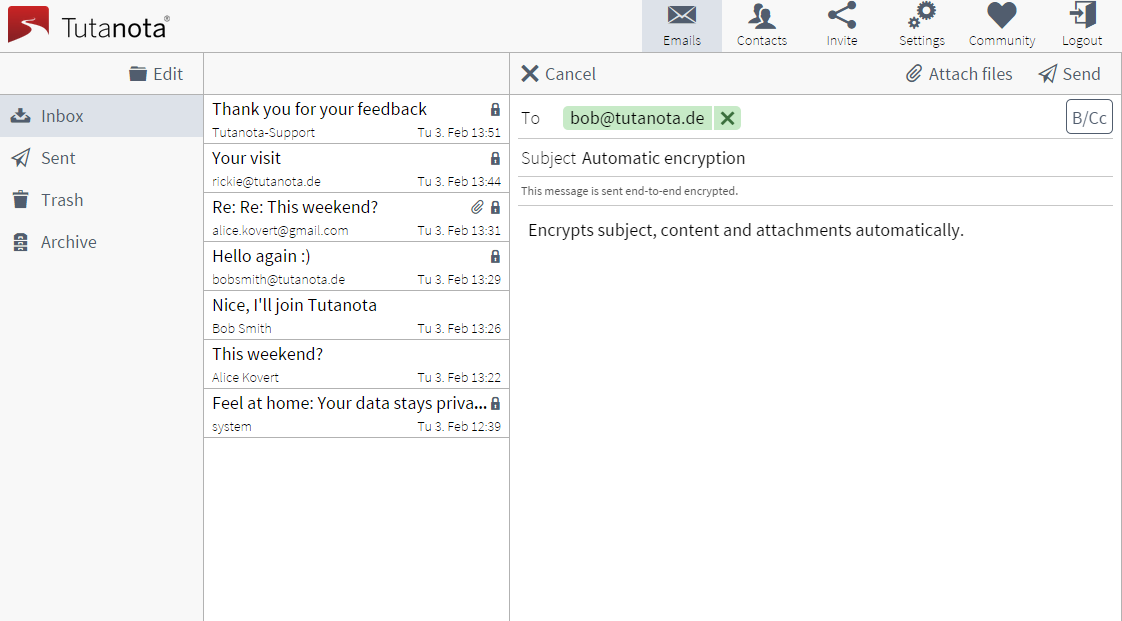
Task: Click the Subject input field
Action: (x=840, y=158)
